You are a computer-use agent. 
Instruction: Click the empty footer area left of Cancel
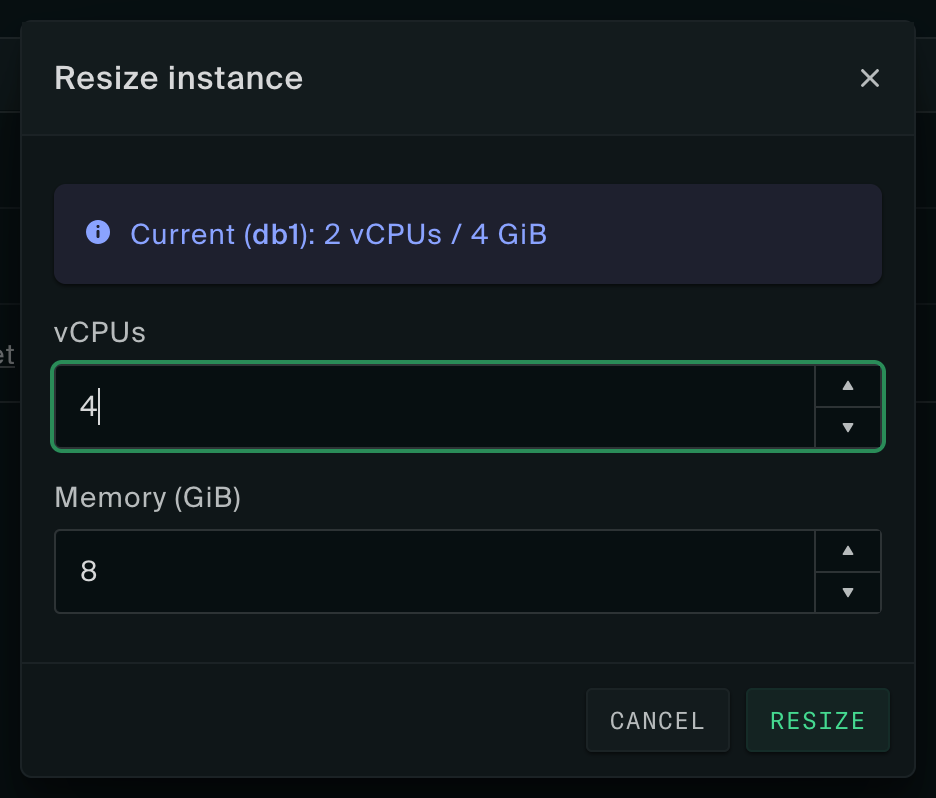(300, 720)
